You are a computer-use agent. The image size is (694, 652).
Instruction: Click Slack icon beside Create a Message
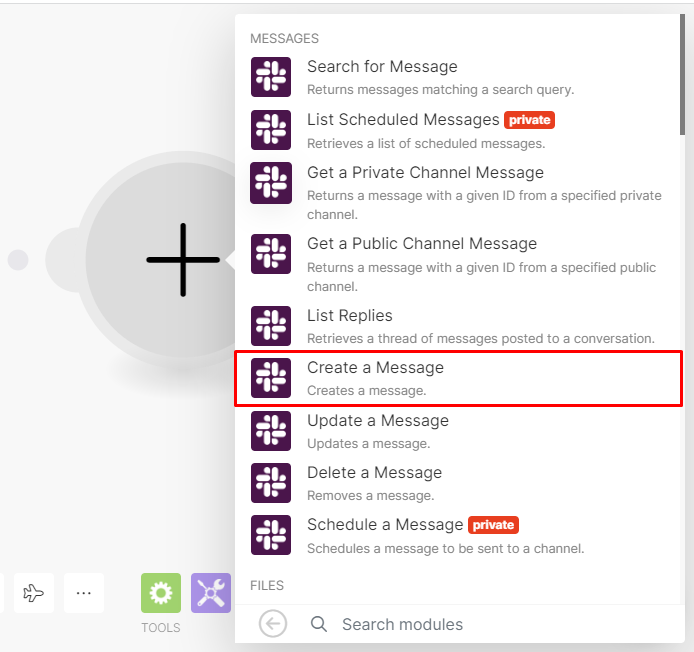point(271,378)
